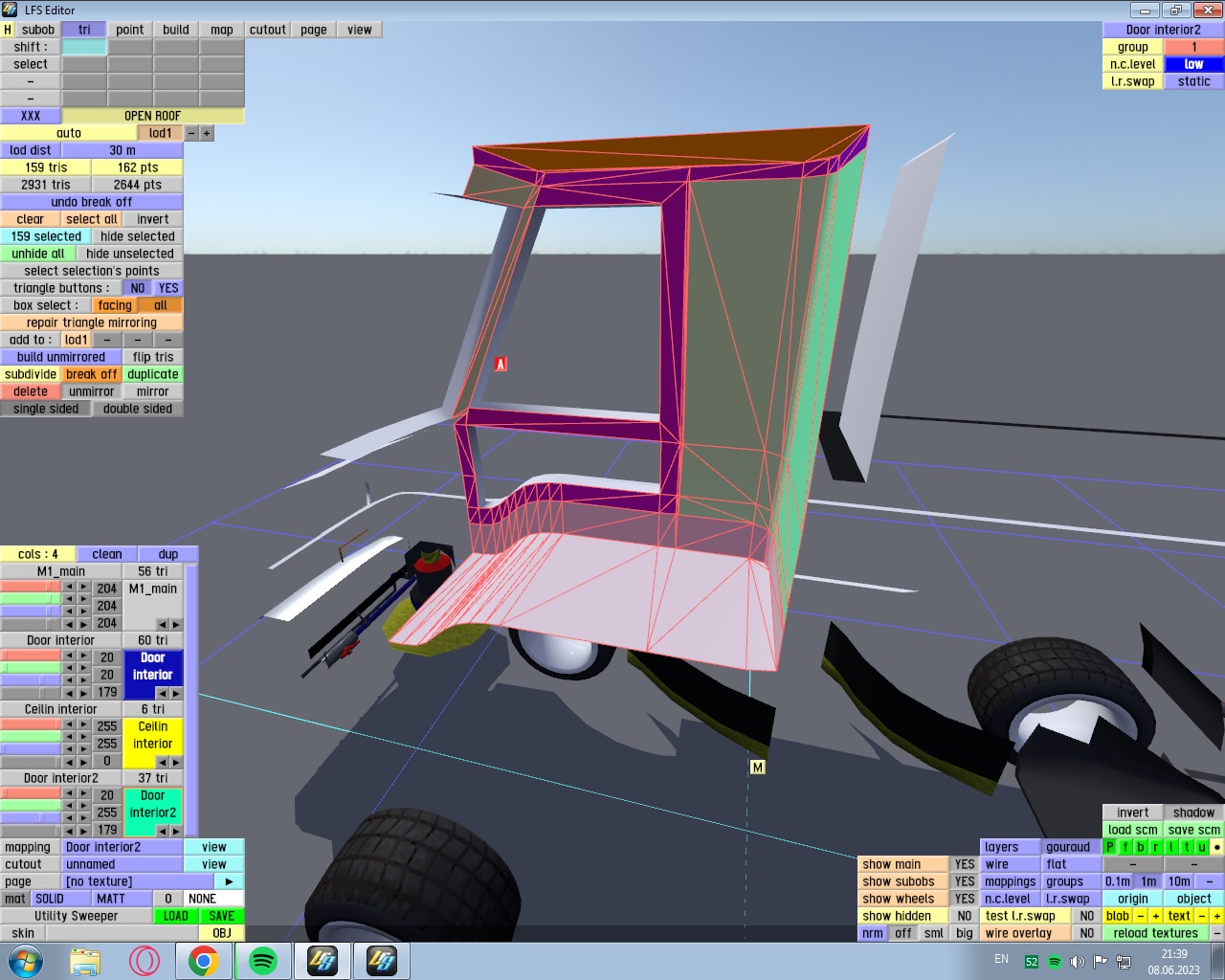Toggle show main YES setting

(965, 864)
